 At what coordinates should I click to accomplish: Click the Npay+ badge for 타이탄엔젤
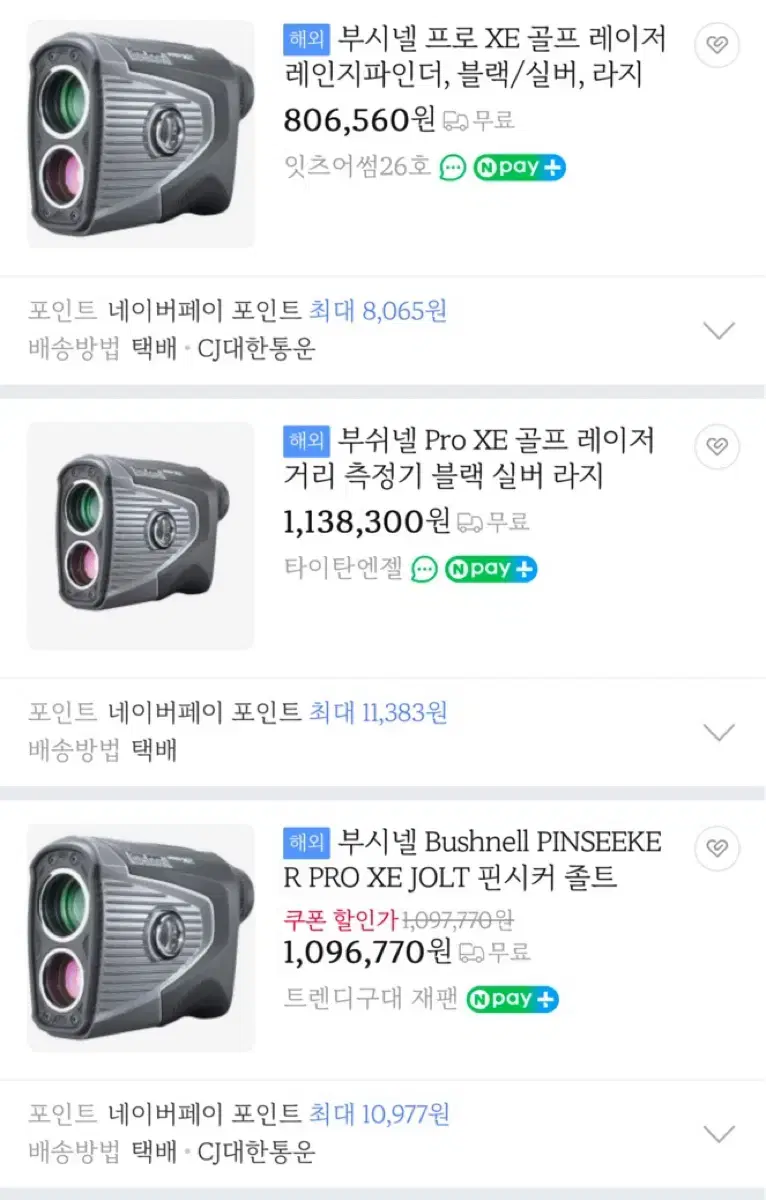pos(491,569)
